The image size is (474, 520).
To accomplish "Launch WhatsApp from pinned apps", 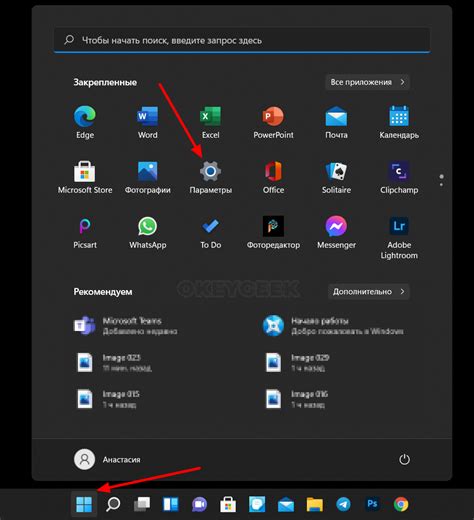I will [148, 232].
